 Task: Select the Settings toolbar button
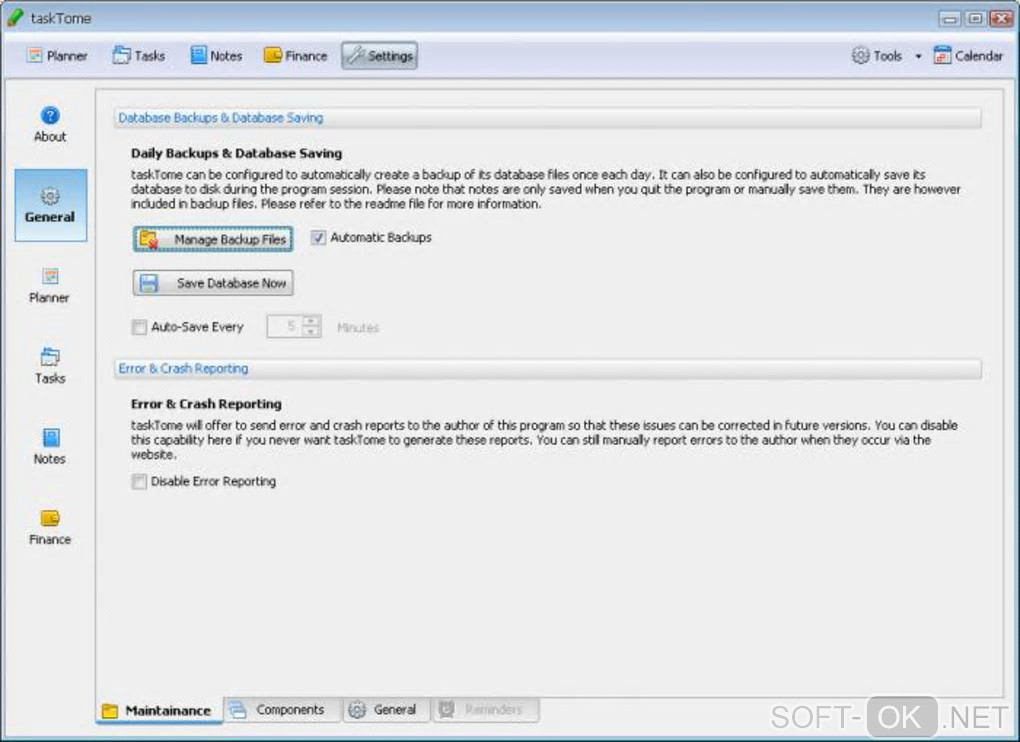point(379,56)
